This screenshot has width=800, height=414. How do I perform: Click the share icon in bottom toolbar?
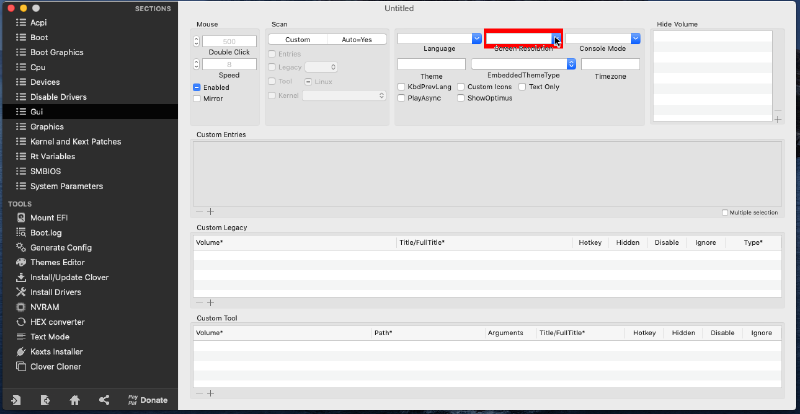coord(104,400)
